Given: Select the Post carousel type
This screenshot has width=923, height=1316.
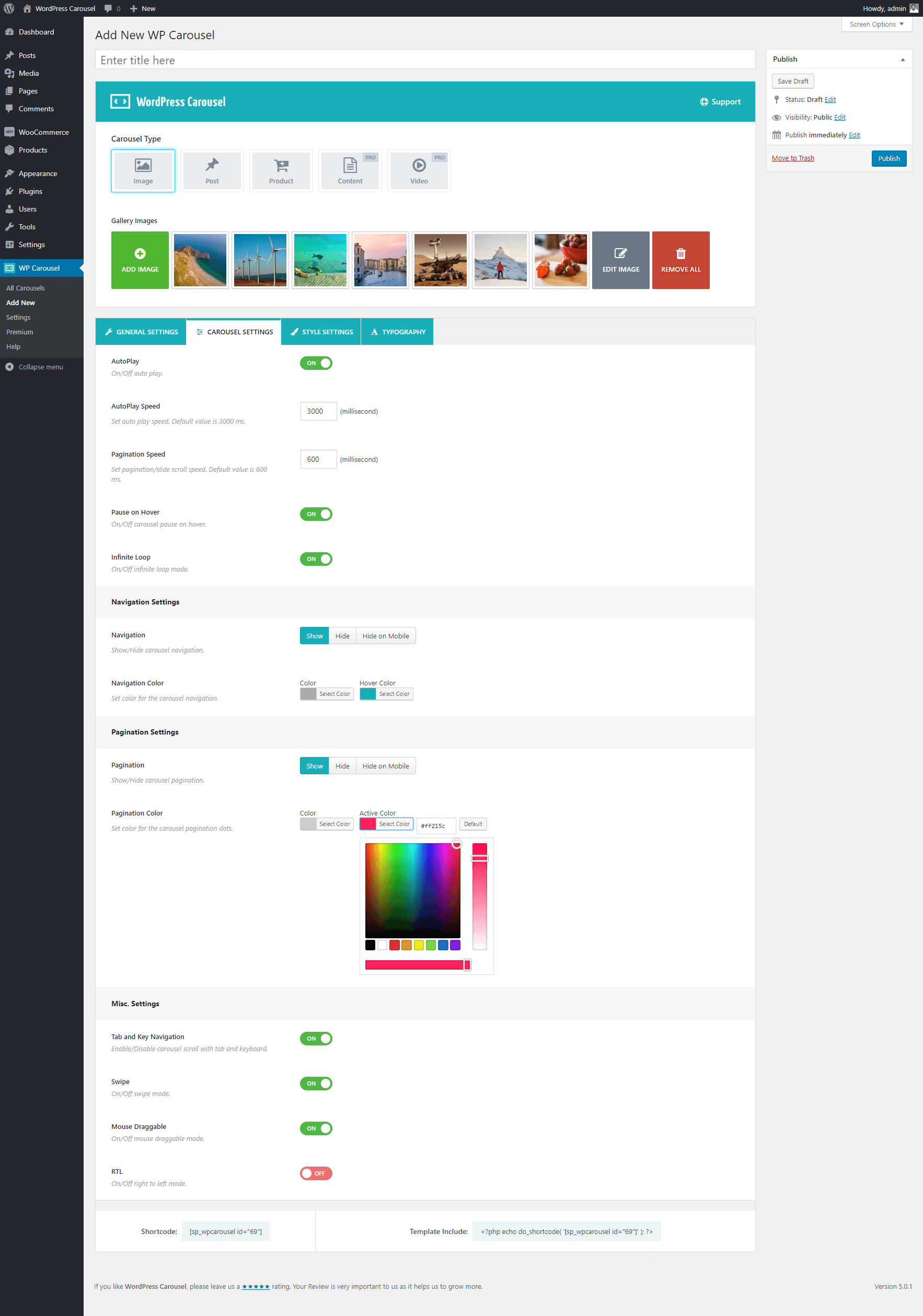Looking at the screenshot, I should [x=212, y=171].
